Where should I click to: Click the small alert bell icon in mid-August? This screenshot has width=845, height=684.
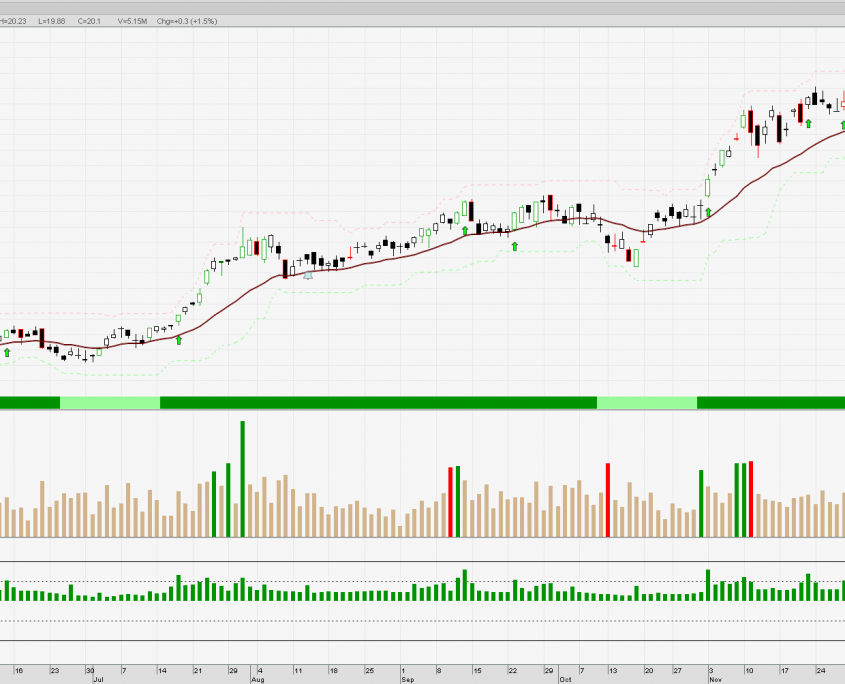click(308, 274)
